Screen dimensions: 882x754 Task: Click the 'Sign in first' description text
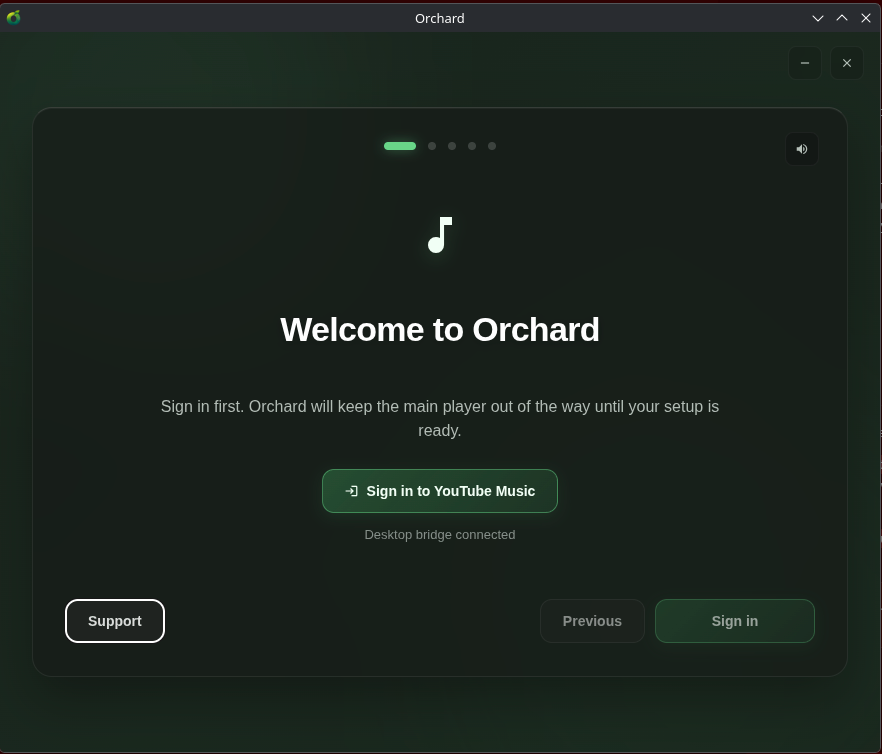point(440,418)
